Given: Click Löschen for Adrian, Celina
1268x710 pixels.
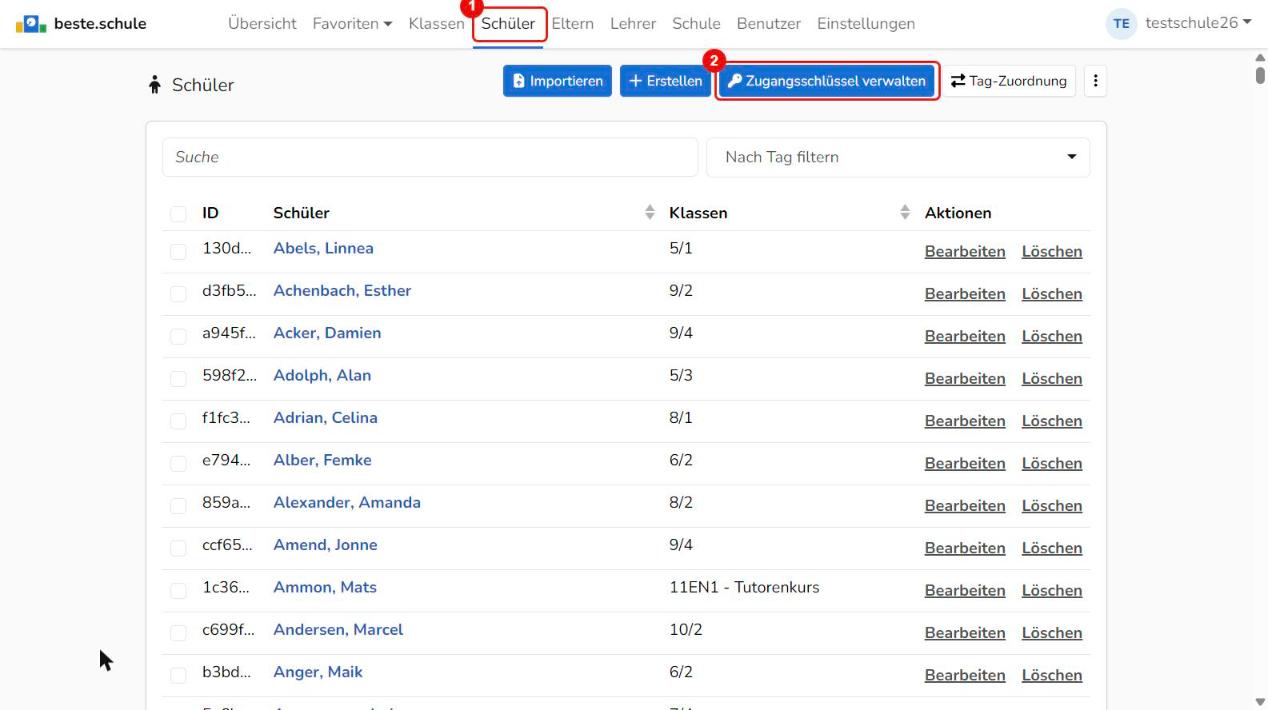Looking at the screenshot, I should [1052, 421].
